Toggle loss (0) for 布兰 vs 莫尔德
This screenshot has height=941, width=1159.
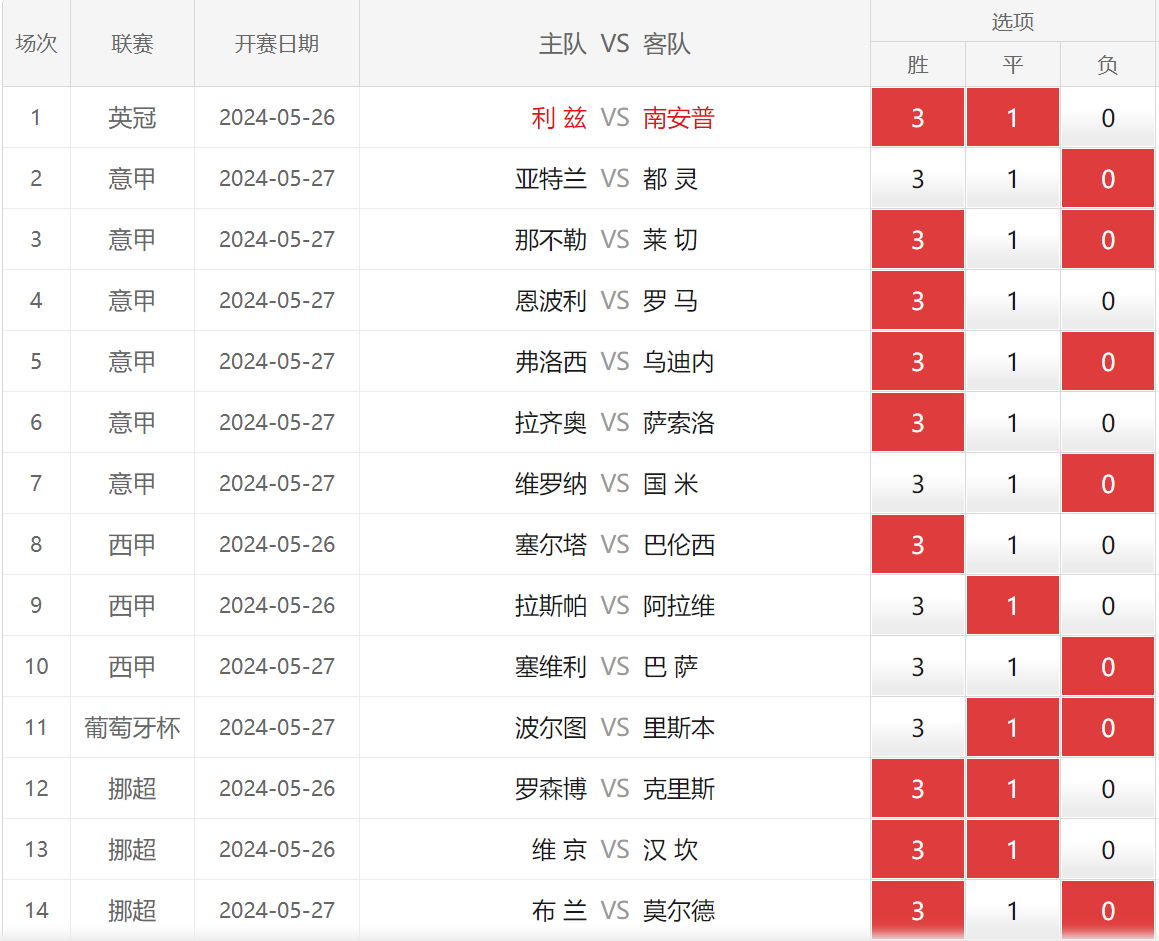pyautogui.click(x=1107, y=911)
